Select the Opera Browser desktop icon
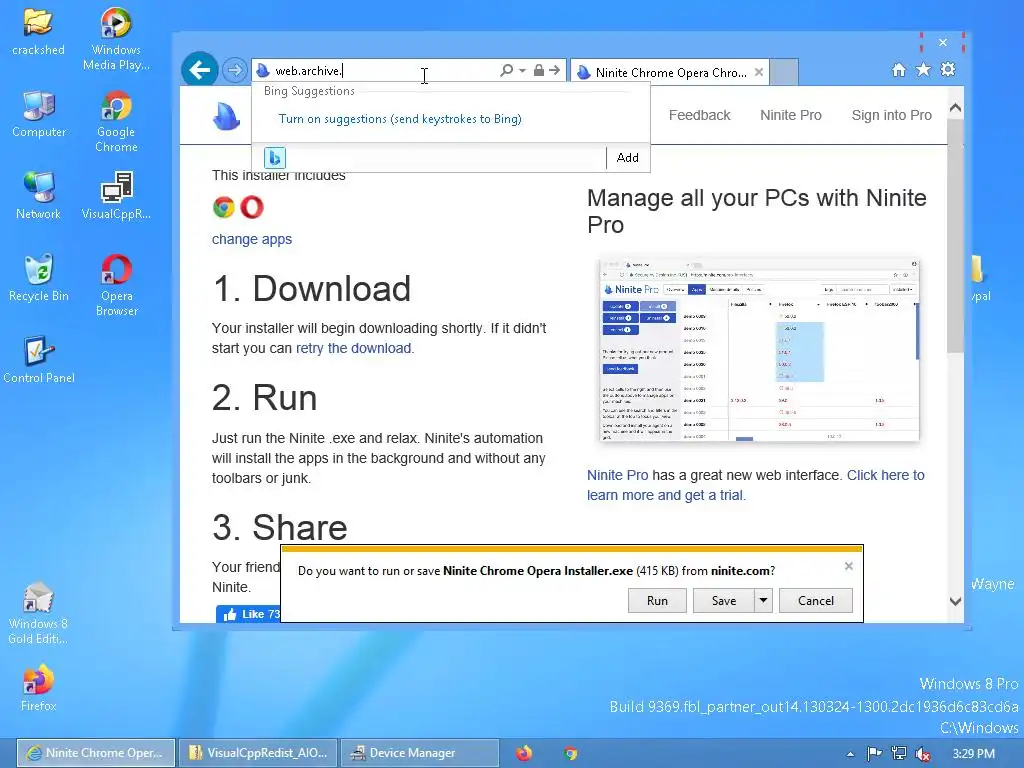Screen dimensions: 1024x768 coord(116,286)
